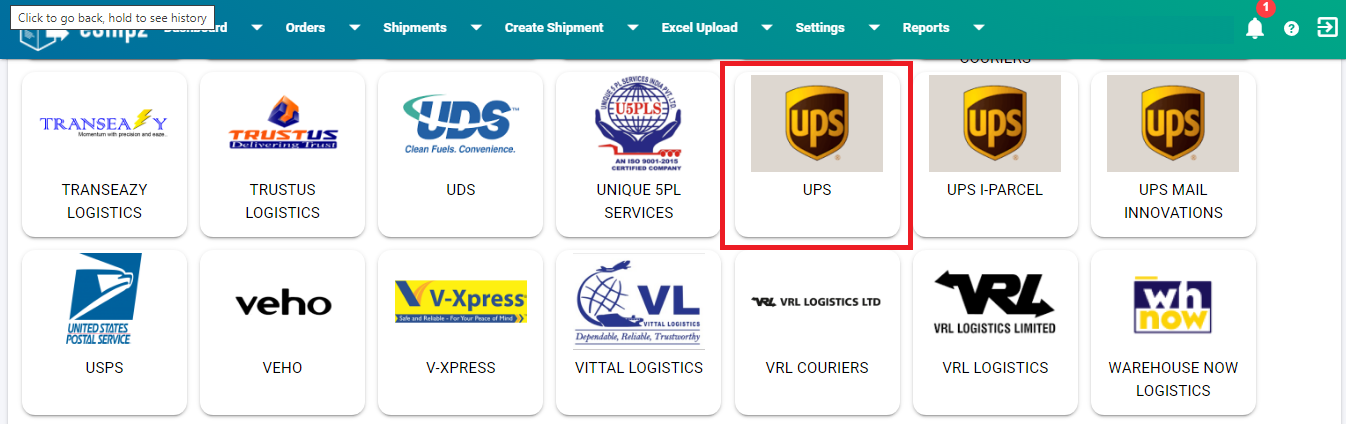Open the Settings menu

coord(820,28)
